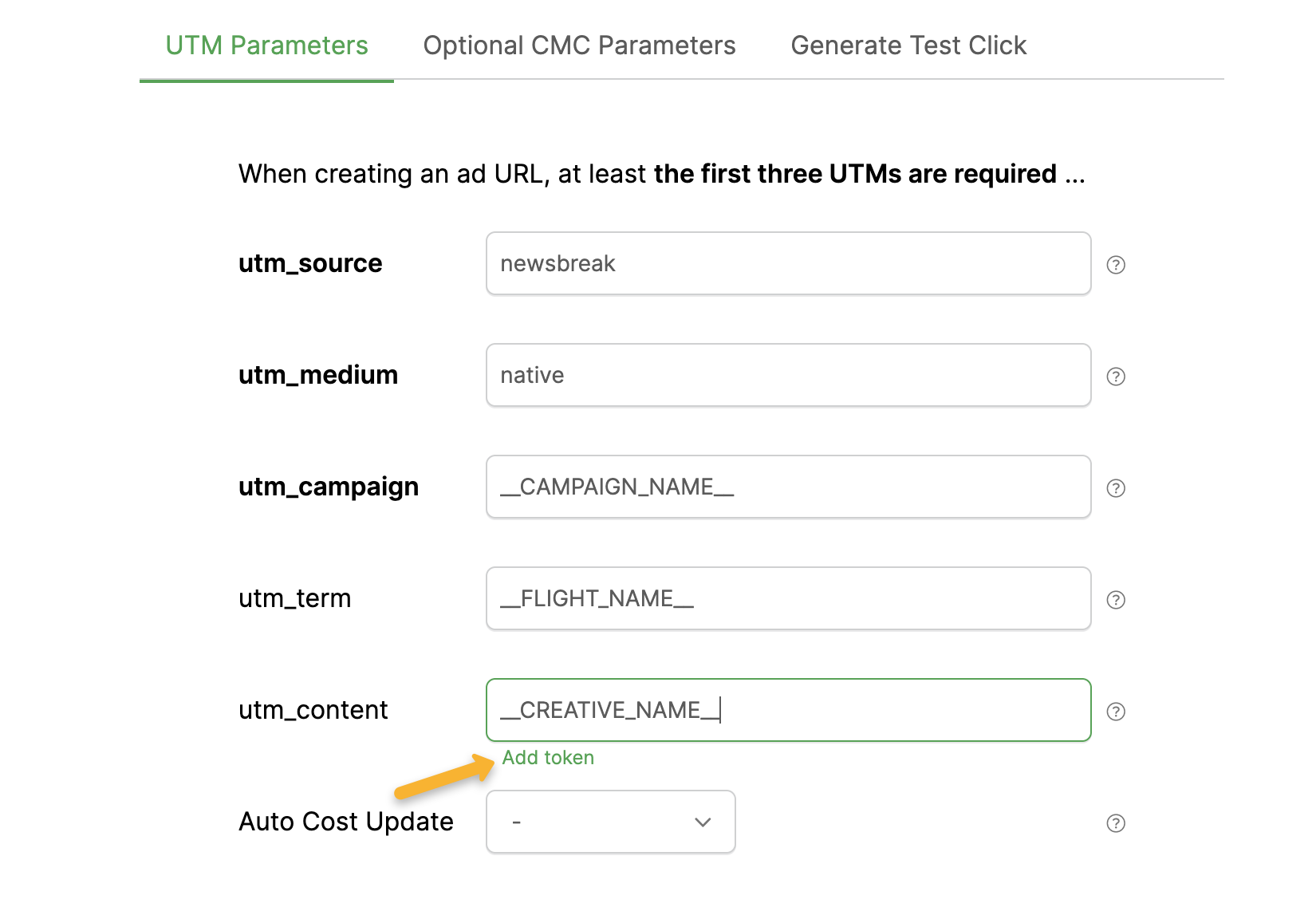Open the Optional CMC Parameters tab
This screenshot has height=911, width=1316.
pos(579,45)
